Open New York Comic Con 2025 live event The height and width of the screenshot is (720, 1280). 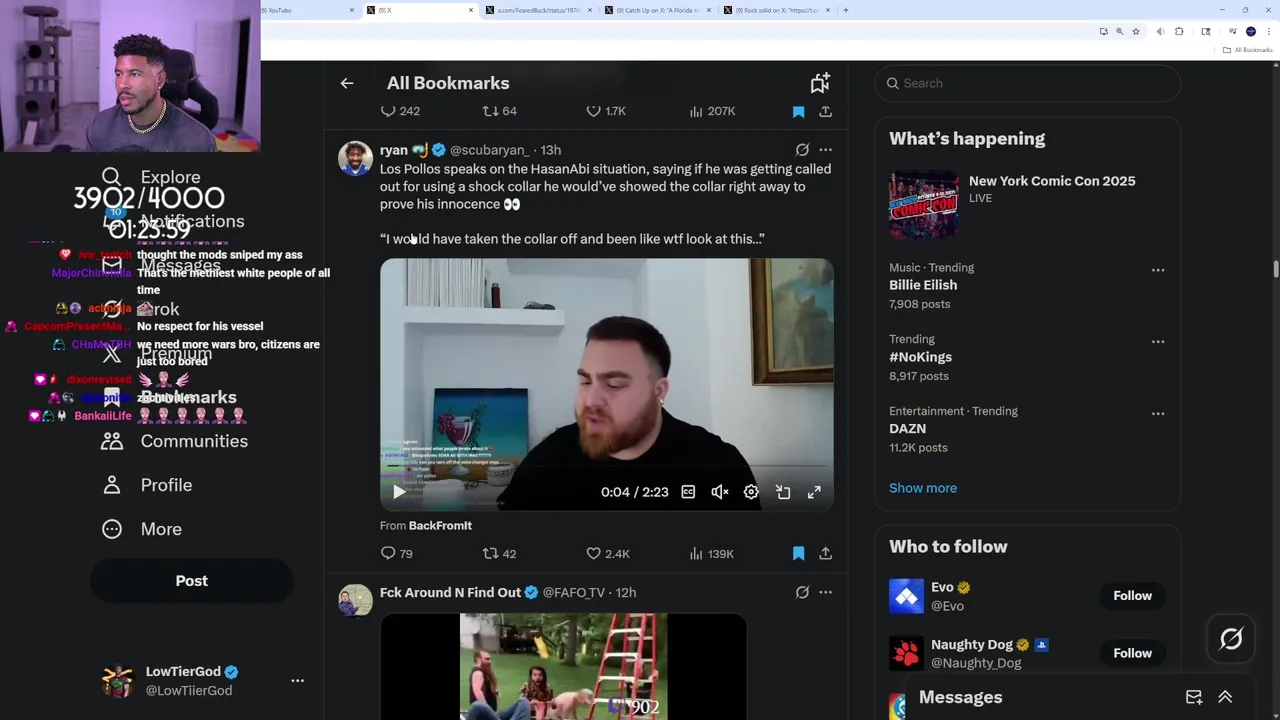coord(1027,204)
